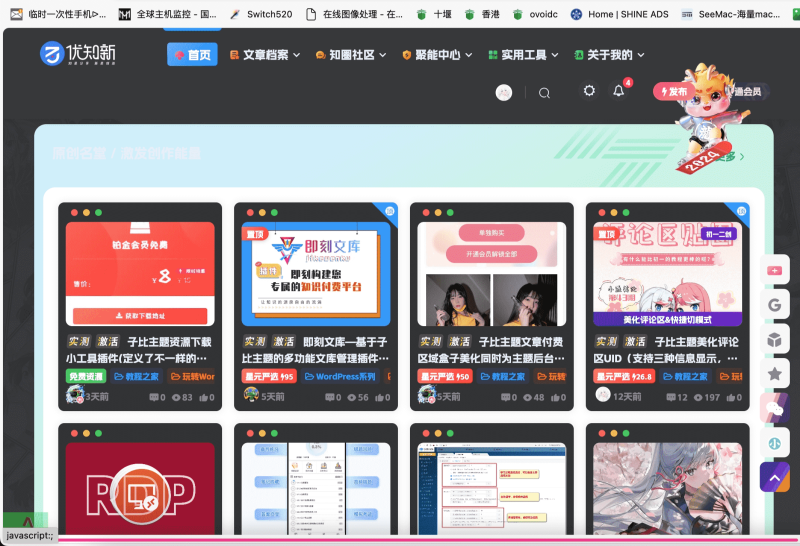
Task: Open the 玩转Wor category tag
Action: pos(192,377)
